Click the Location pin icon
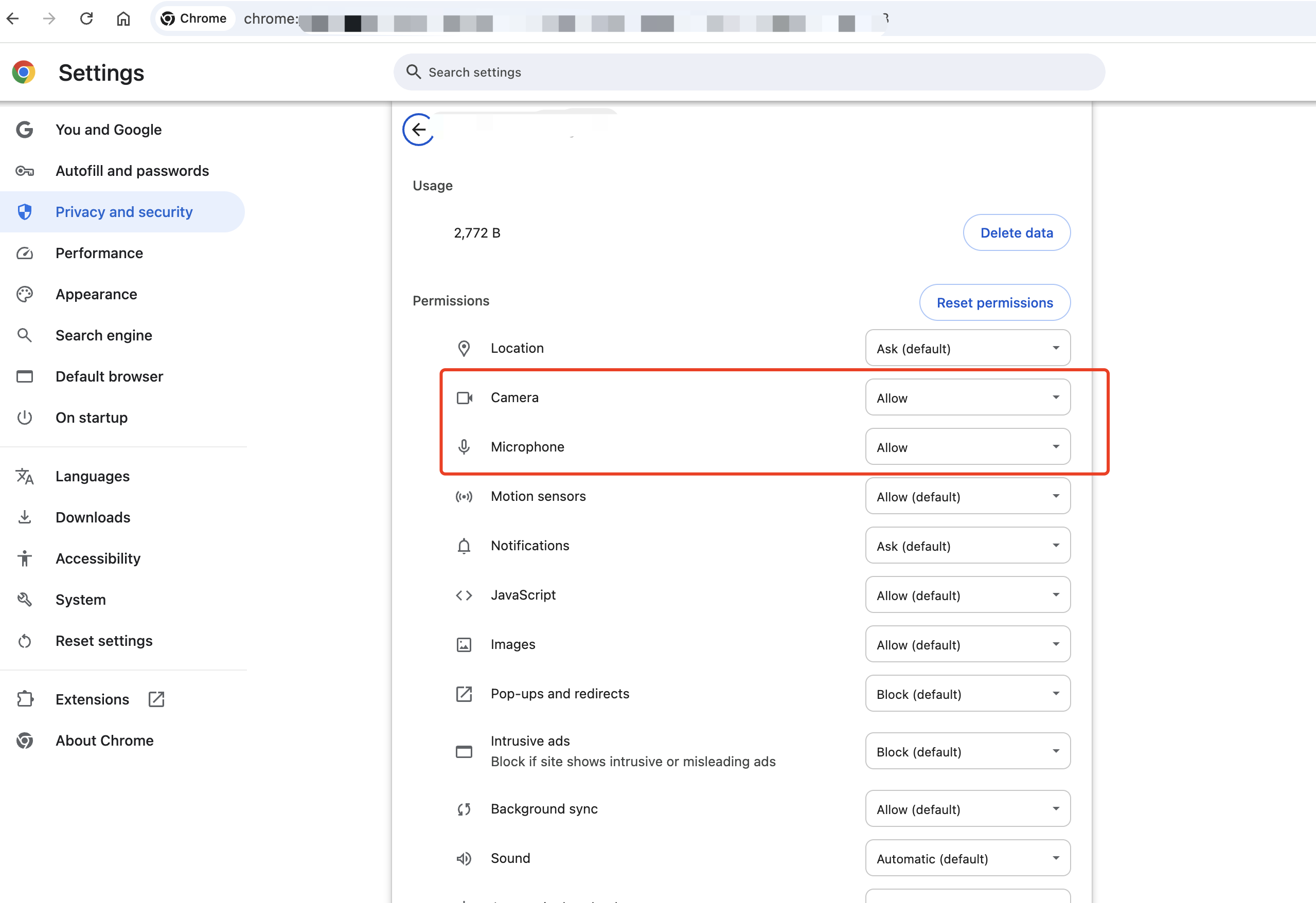Viewport: 1316px width, 903px height. pyautogui.click(x=464, y=348)
